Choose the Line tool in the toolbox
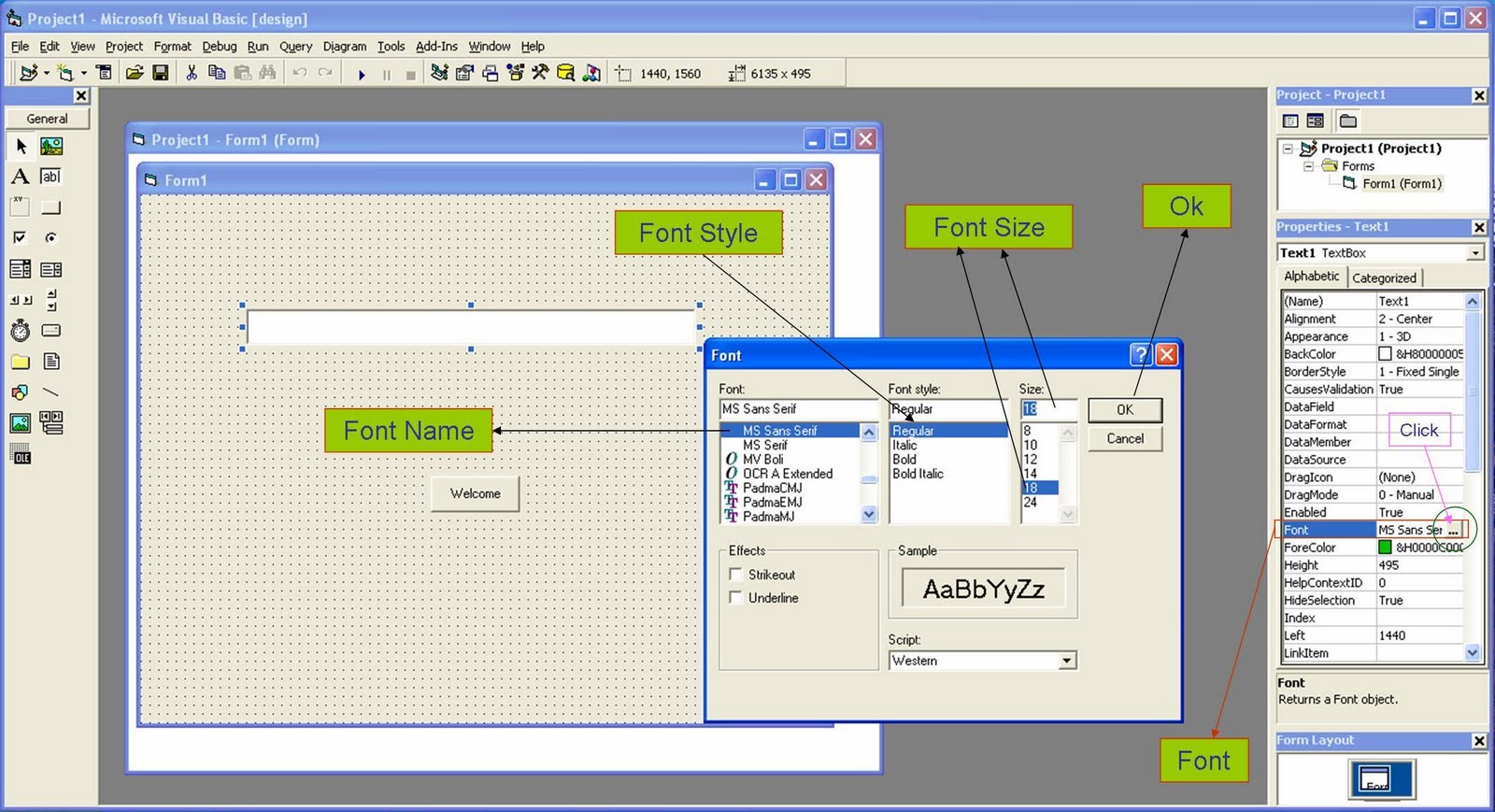 coord(51,392)
